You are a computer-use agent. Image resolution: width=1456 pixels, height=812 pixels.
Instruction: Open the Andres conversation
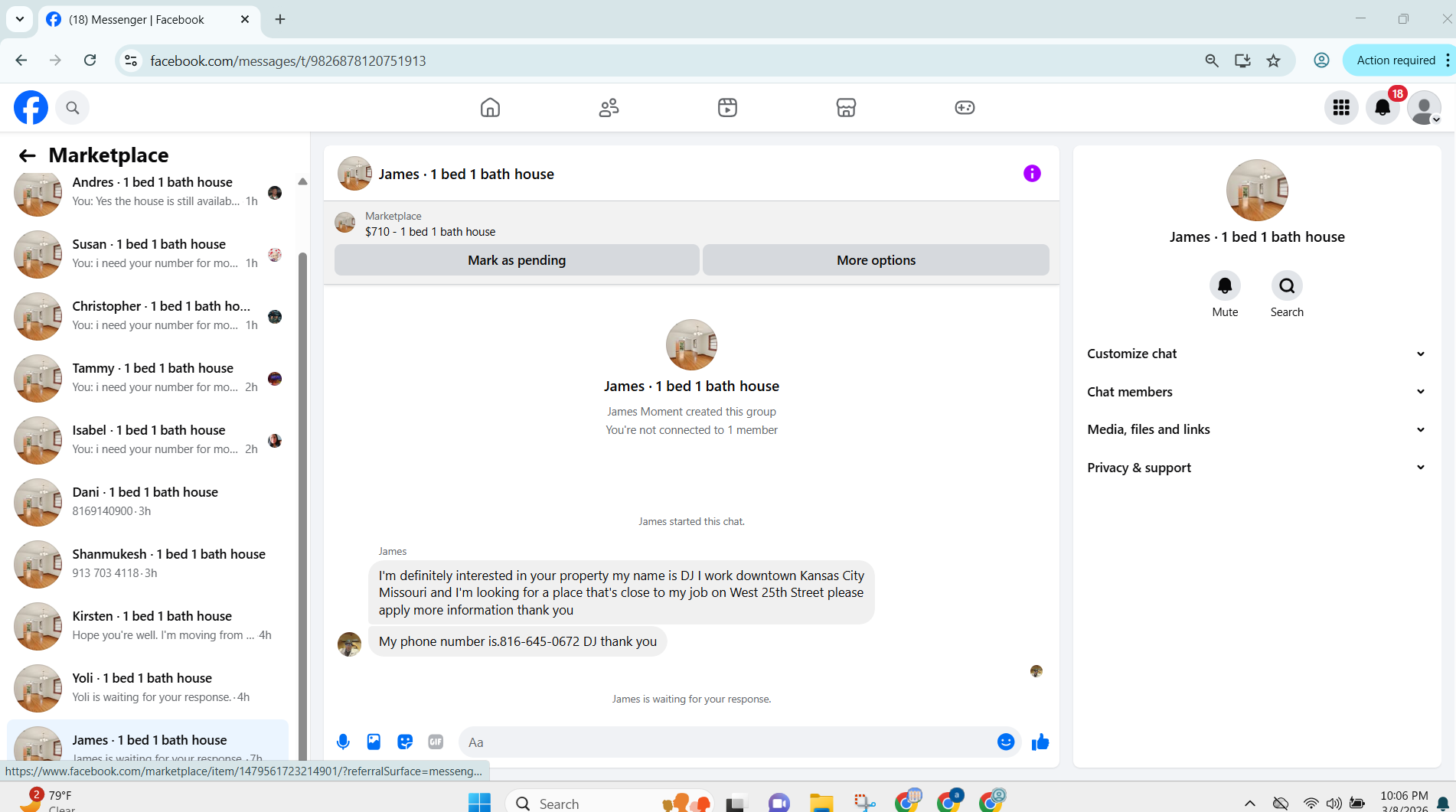click(148, 192)
